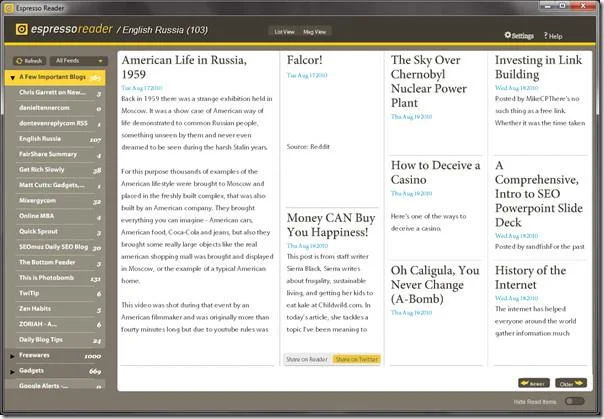The width and height of the screenshot is (604, 419).
Task: Click the espressoreader logo icon
Action: (x=22, y=29)
